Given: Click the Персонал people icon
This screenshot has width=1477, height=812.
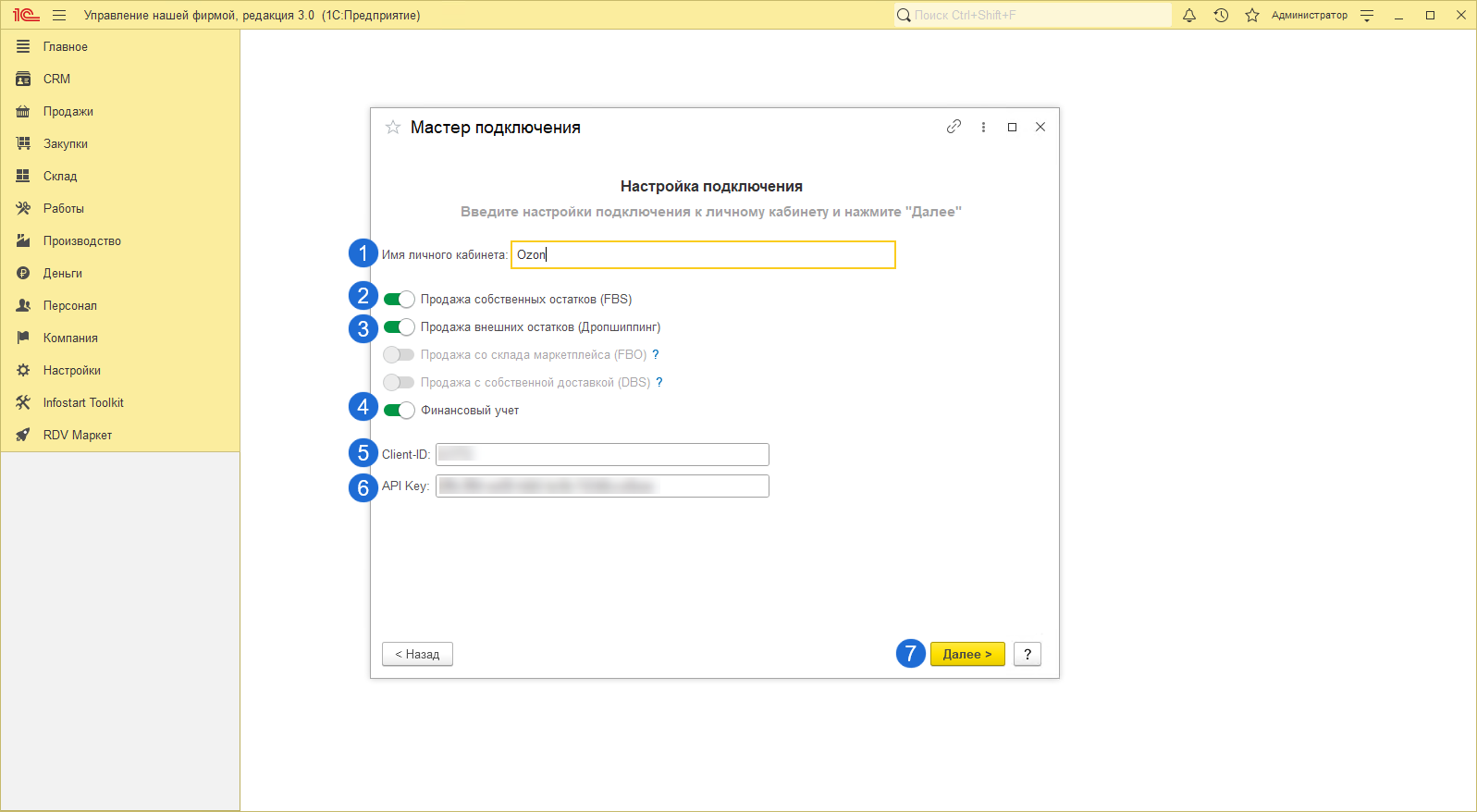Looking at the screenshot, I should [x=23, y=305].
